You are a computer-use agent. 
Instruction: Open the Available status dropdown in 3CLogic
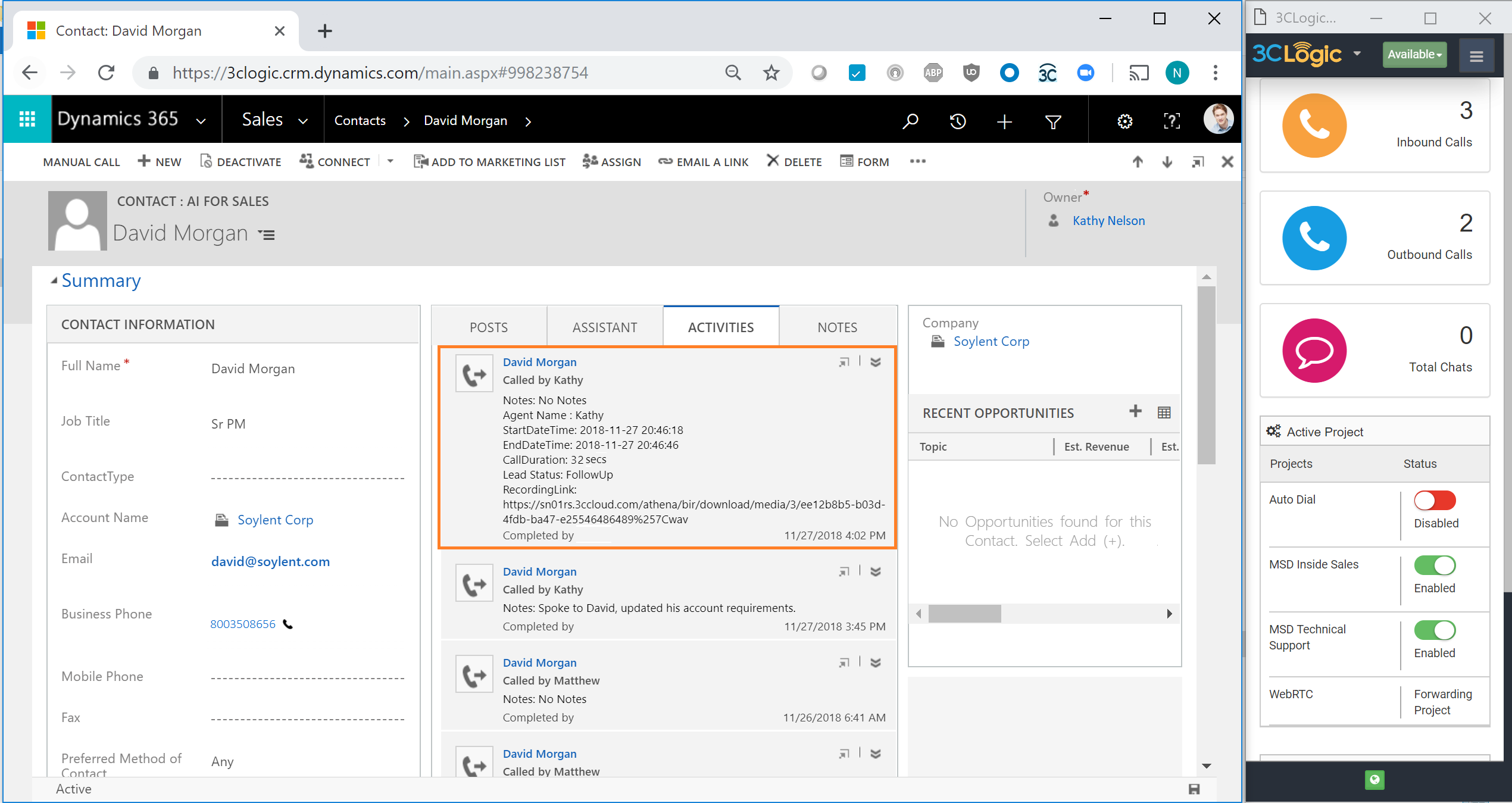tap(1414, 55)
